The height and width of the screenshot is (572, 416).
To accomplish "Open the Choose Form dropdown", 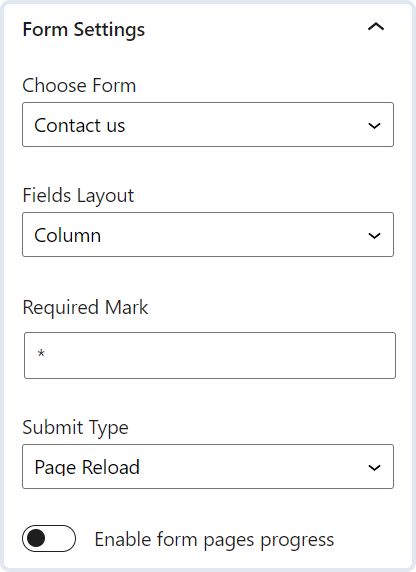I will 208,125.
